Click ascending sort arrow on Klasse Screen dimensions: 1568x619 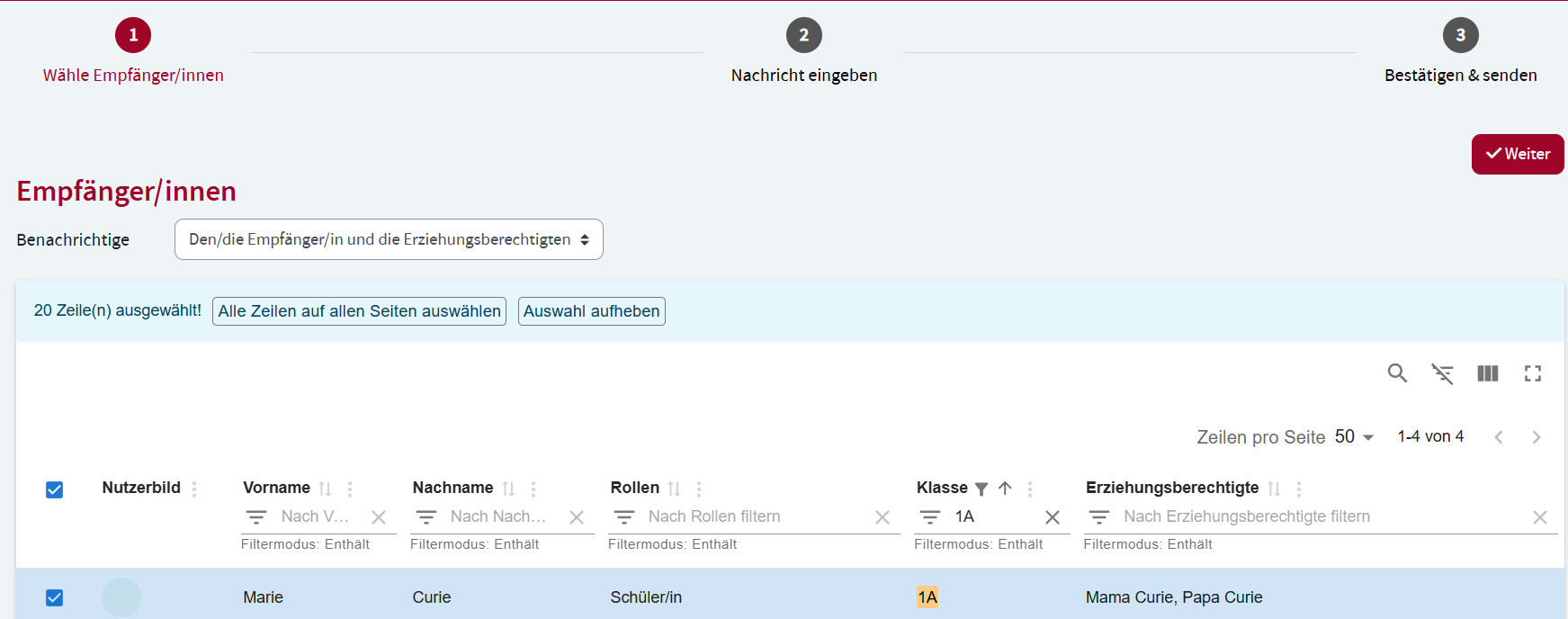(x=1005, y=488)
